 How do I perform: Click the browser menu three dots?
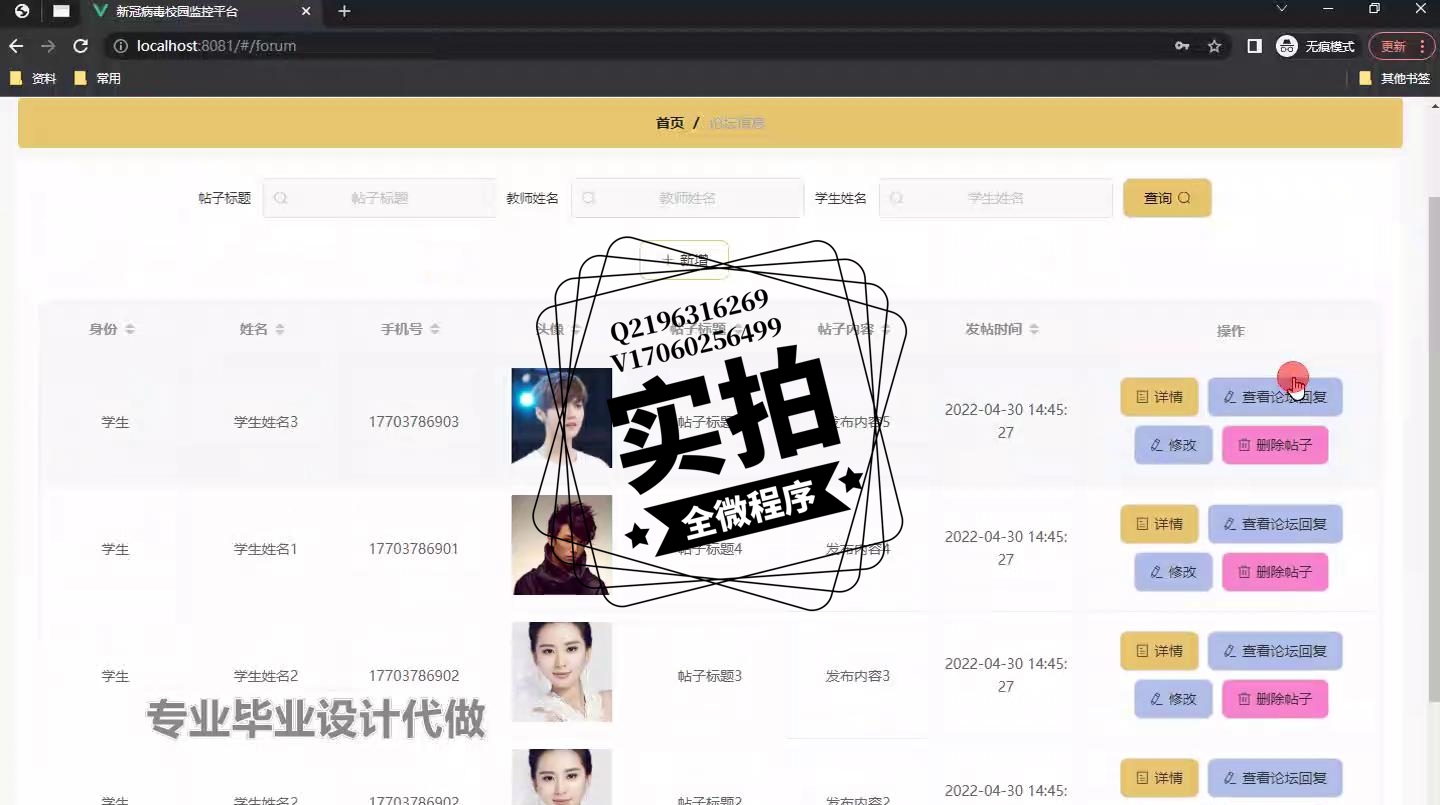(x=1422, y=46)
